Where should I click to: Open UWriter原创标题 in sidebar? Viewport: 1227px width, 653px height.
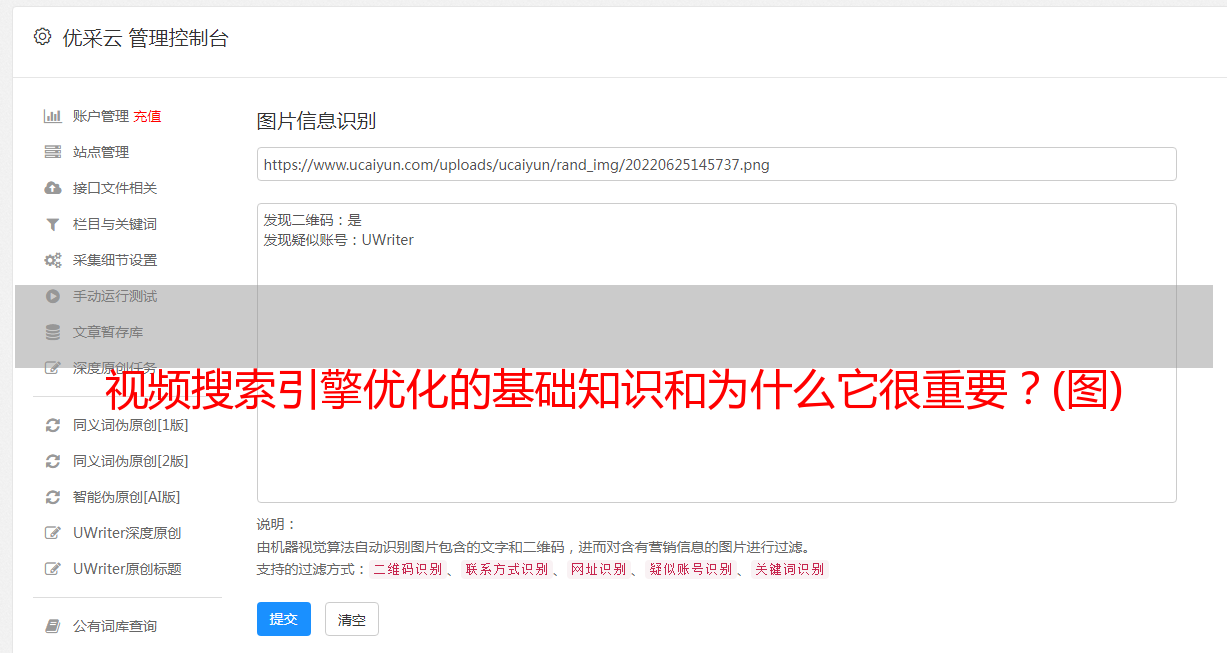click(x=127, y=569)
